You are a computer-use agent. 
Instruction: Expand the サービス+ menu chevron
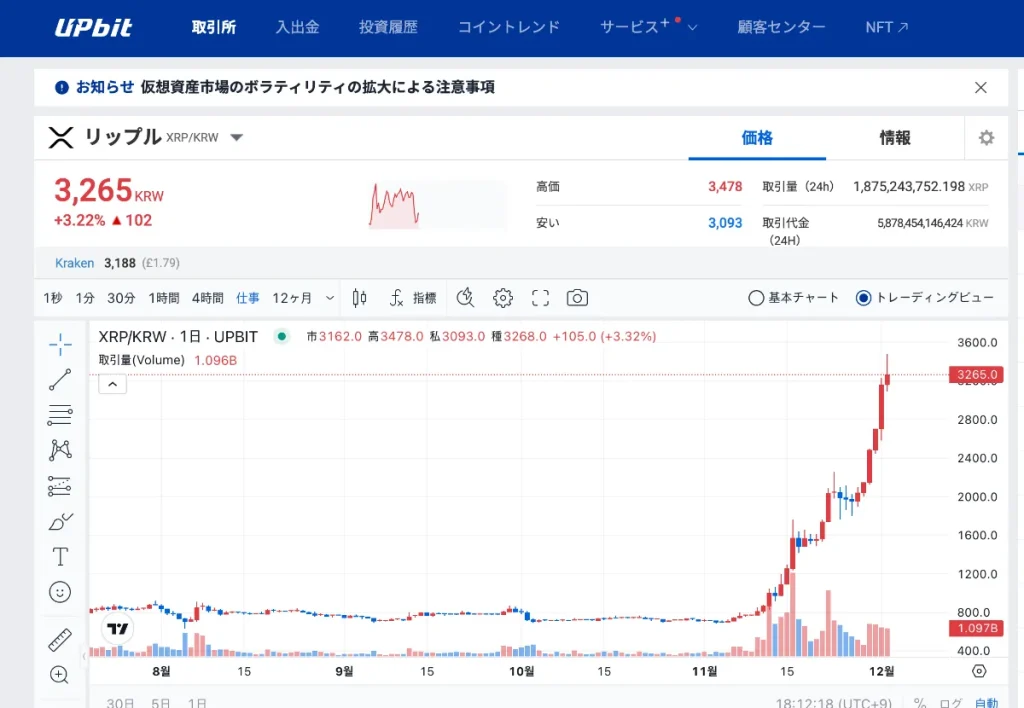click(x=692, y=27)
